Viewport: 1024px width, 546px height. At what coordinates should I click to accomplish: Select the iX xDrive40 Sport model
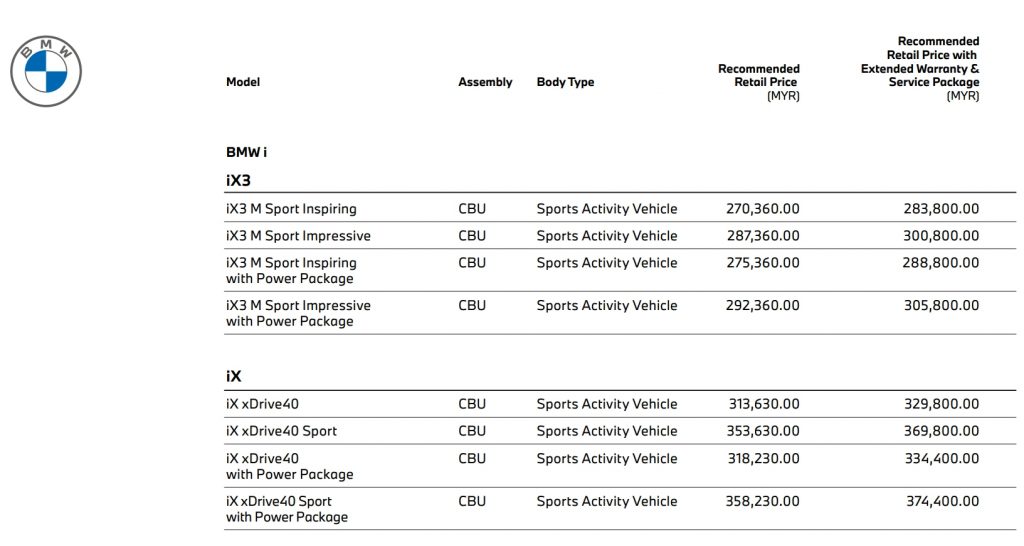click(x=281, y=431)
